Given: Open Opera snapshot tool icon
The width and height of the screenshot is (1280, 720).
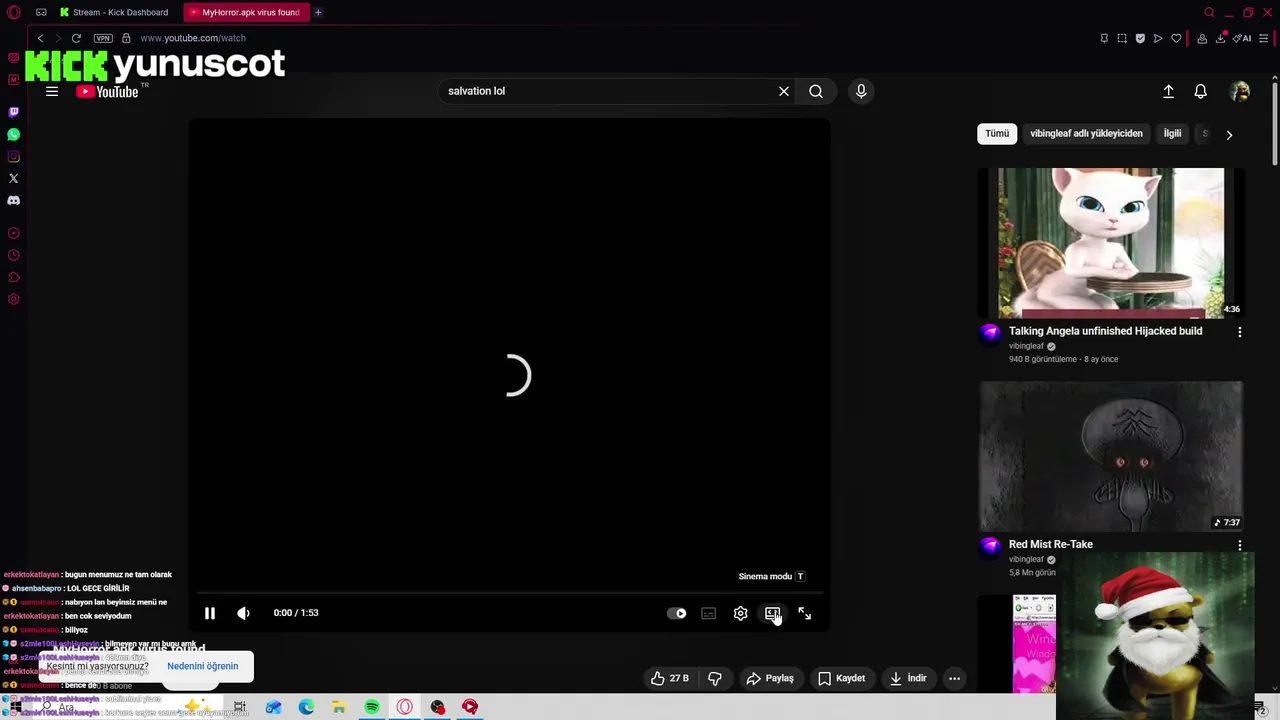Looking at the screenshot, I should [x=1122, y=38].
